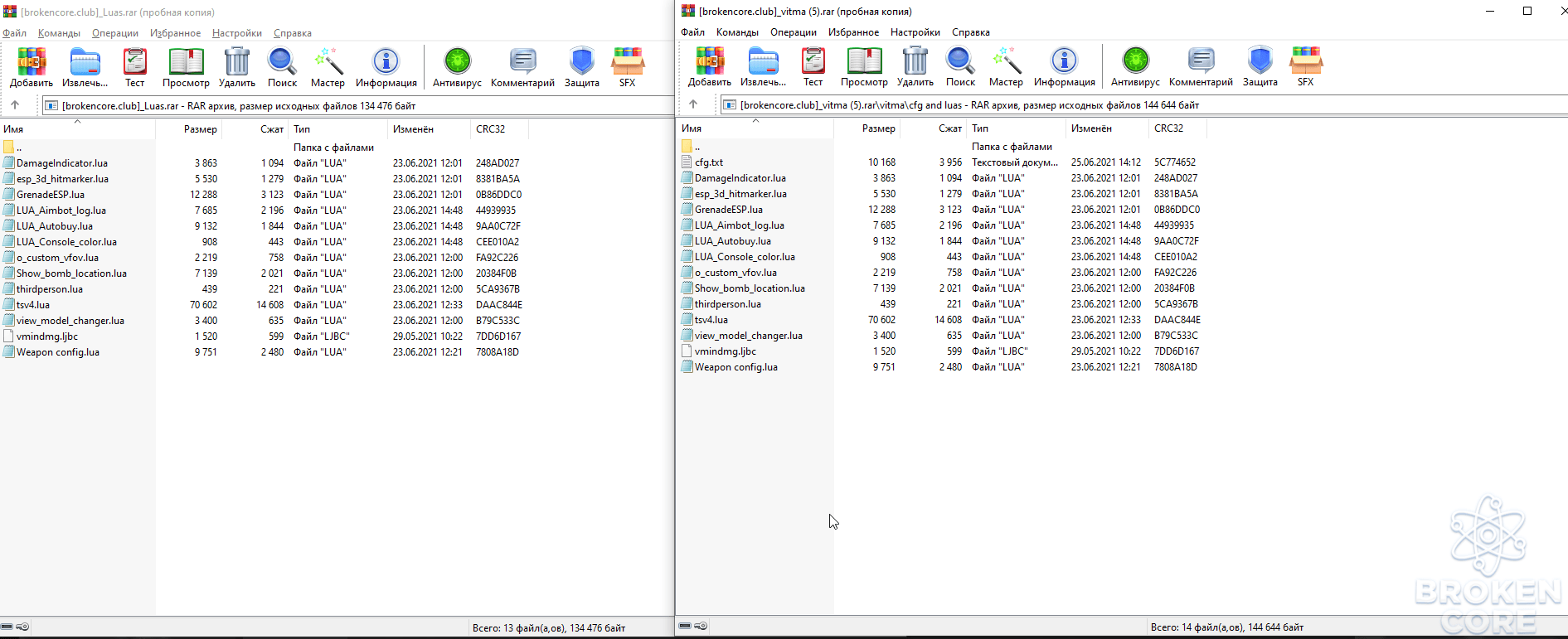Click parent folder '..' in Luas.rar window
Image resolution: width=1568 pixels, height=639 pixels.
coord(12,148)
